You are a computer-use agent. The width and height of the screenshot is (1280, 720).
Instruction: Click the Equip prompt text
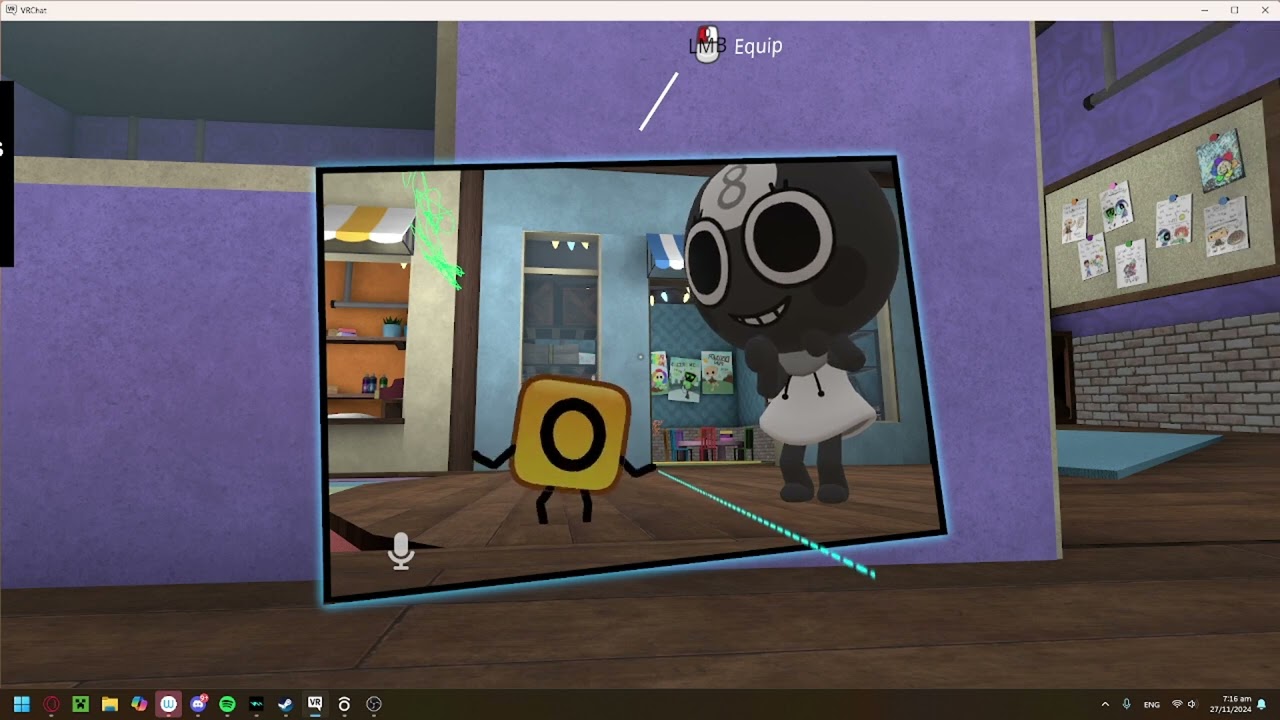pyautogui.click(x=758, y=46)
